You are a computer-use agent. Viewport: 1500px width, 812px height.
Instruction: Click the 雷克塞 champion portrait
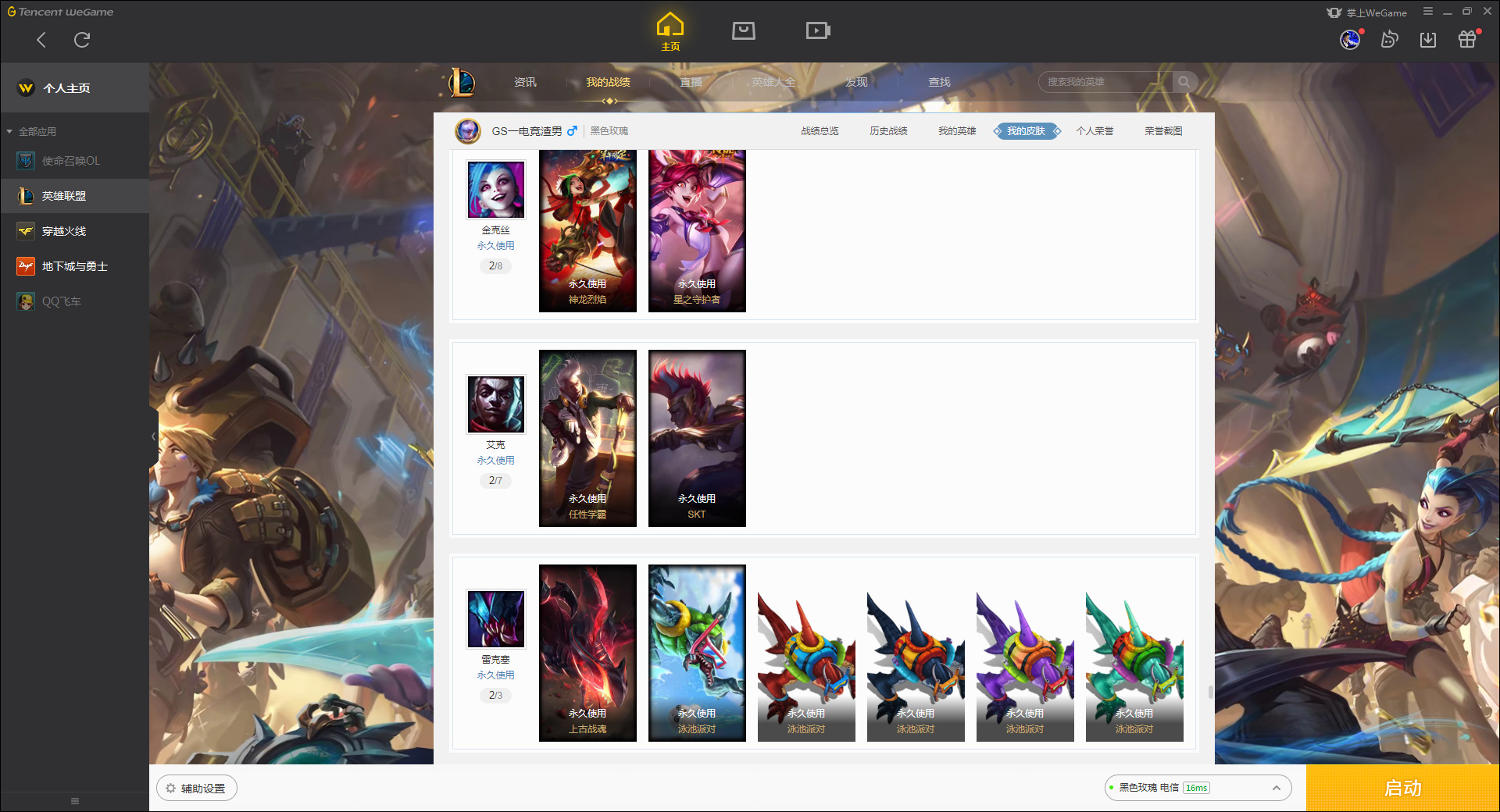pos(496,619)
